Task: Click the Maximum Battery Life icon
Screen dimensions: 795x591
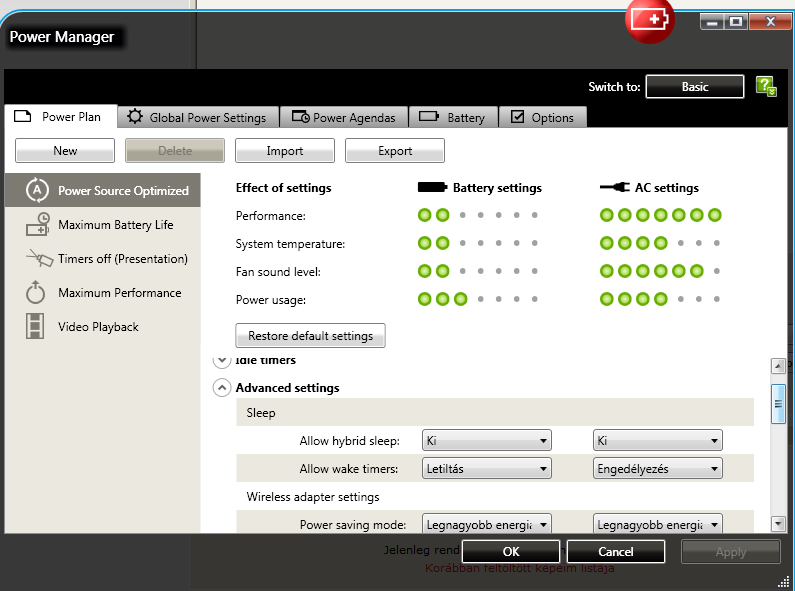Action: click(x=38, y=224)
